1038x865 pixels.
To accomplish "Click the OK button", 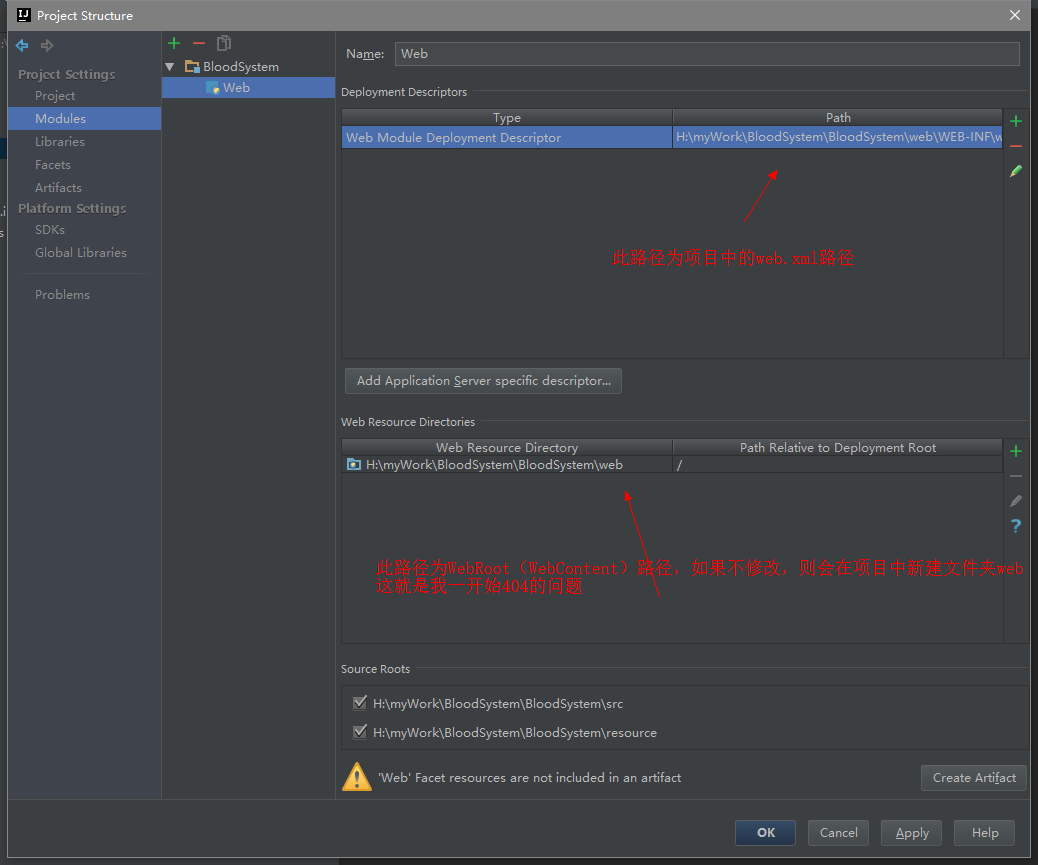I will [x=765, y=833].
